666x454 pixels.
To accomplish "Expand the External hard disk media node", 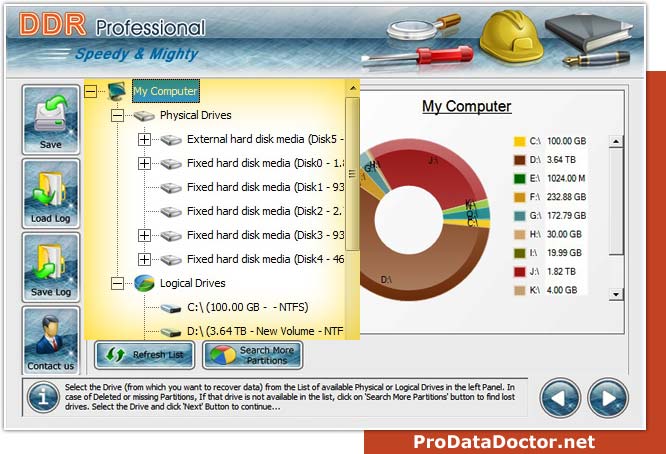I will click(144, 139).
